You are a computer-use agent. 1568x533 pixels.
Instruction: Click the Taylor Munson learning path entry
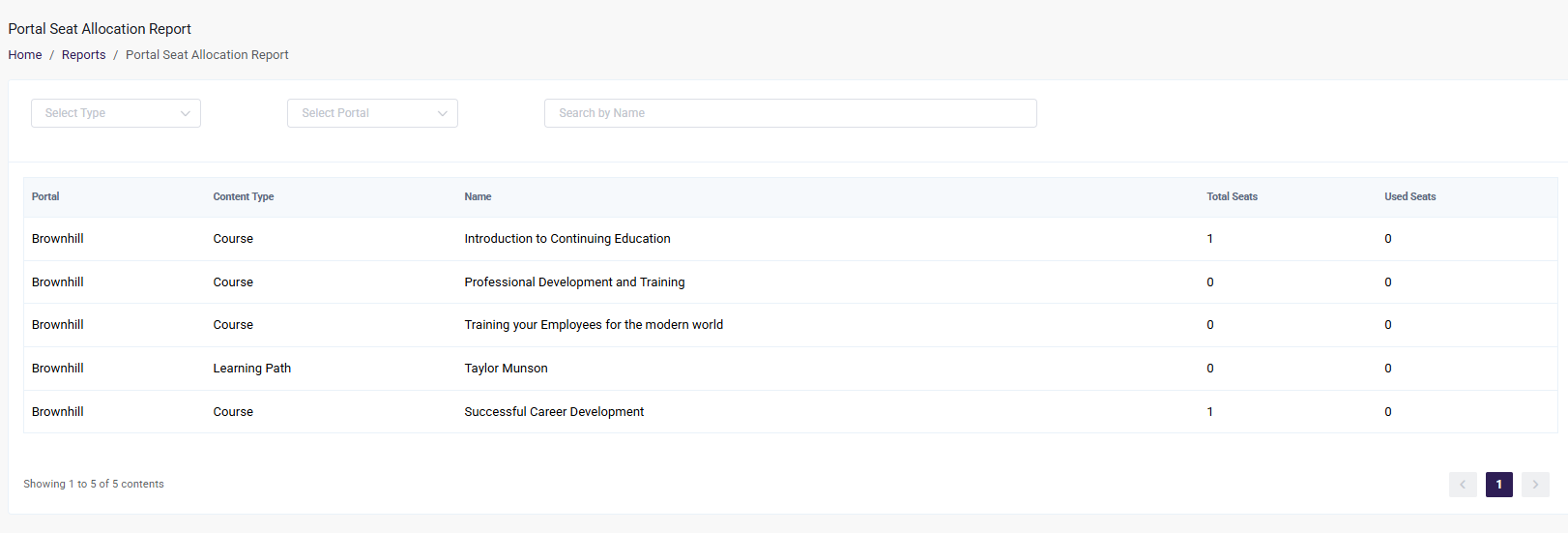point(506,369)
